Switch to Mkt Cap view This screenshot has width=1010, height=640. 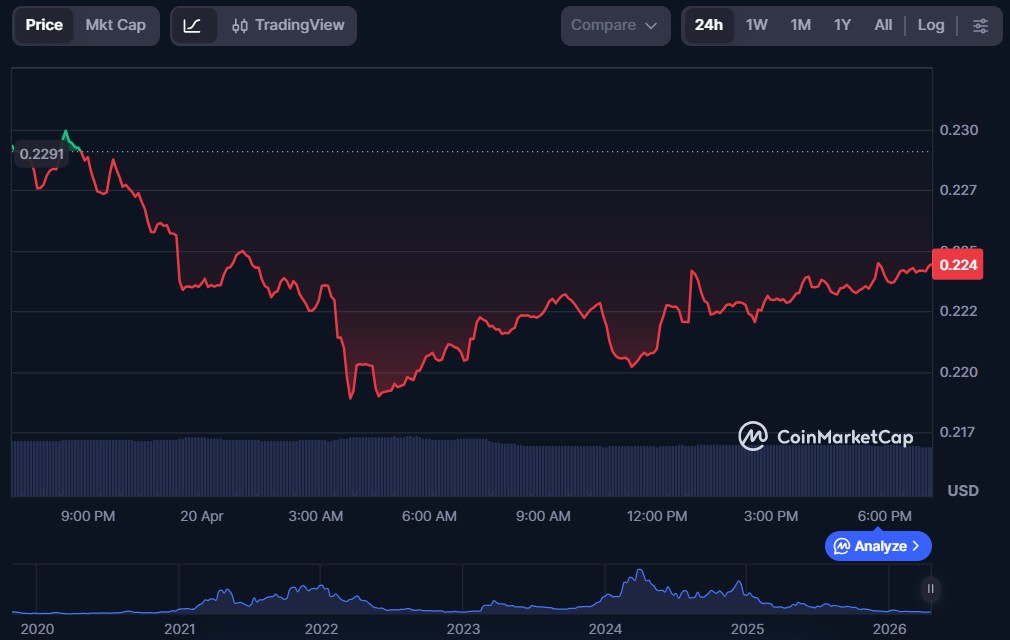click(x=115, y=25)
